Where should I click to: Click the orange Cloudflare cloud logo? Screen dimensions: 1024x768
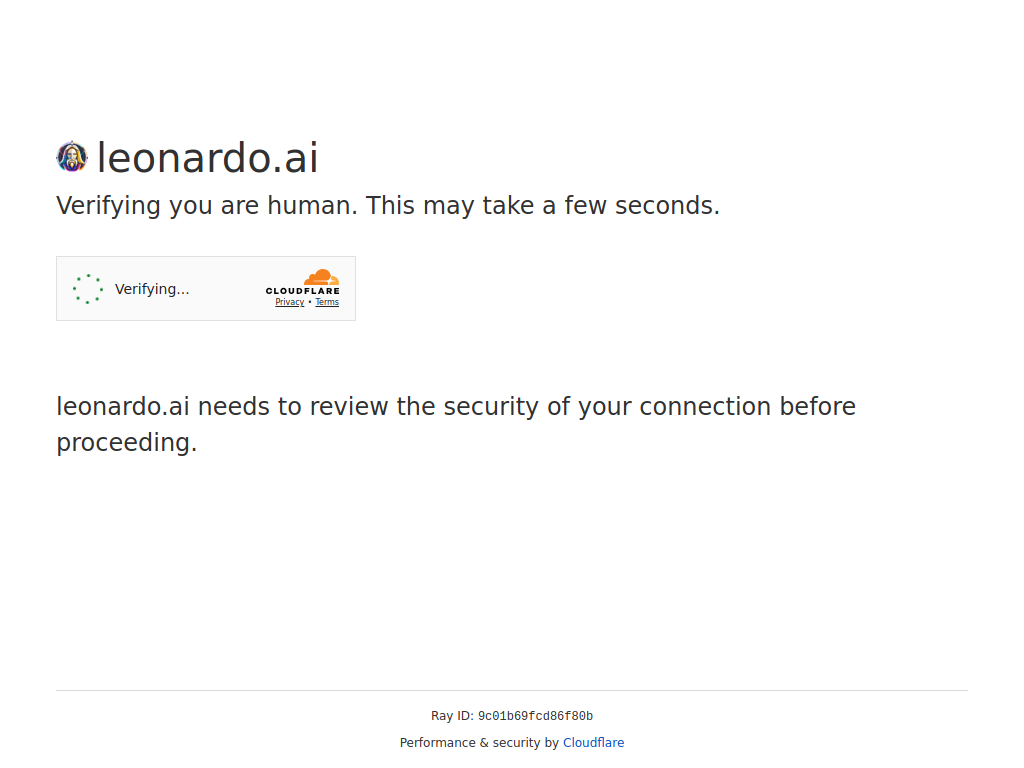tap(321, 277)
